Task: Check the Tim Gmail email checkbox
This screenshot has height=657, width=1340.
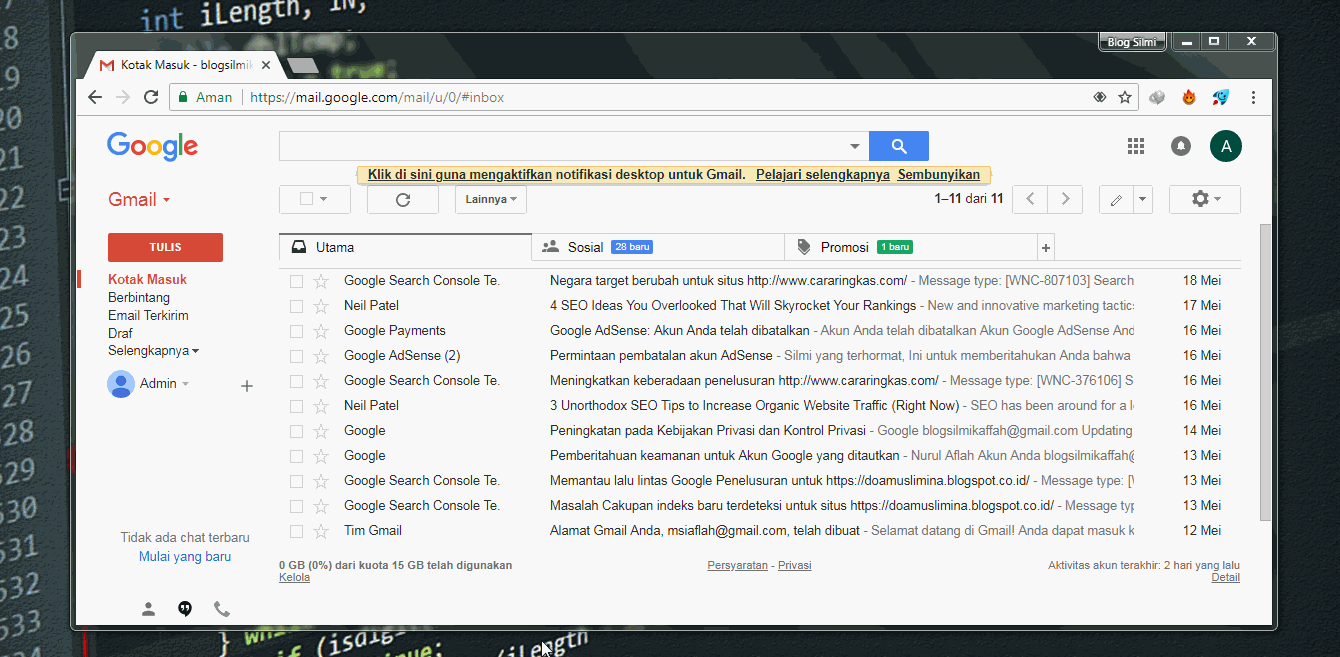Action: coord(296,531)
